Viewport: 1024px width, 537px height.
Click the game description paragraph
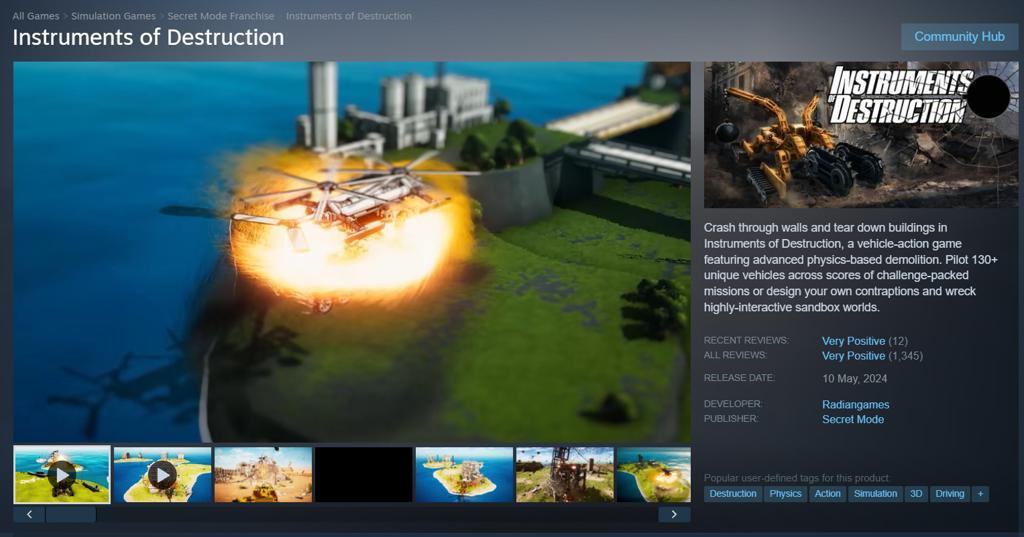pos(851,267)
